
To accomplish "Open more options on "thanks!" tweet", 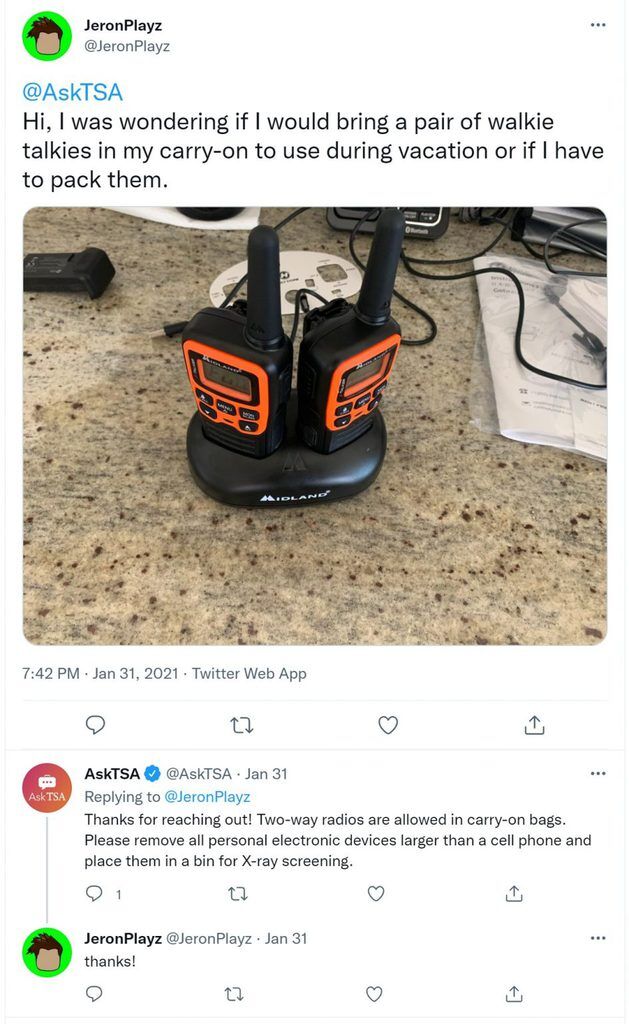I will pos(598,938).
